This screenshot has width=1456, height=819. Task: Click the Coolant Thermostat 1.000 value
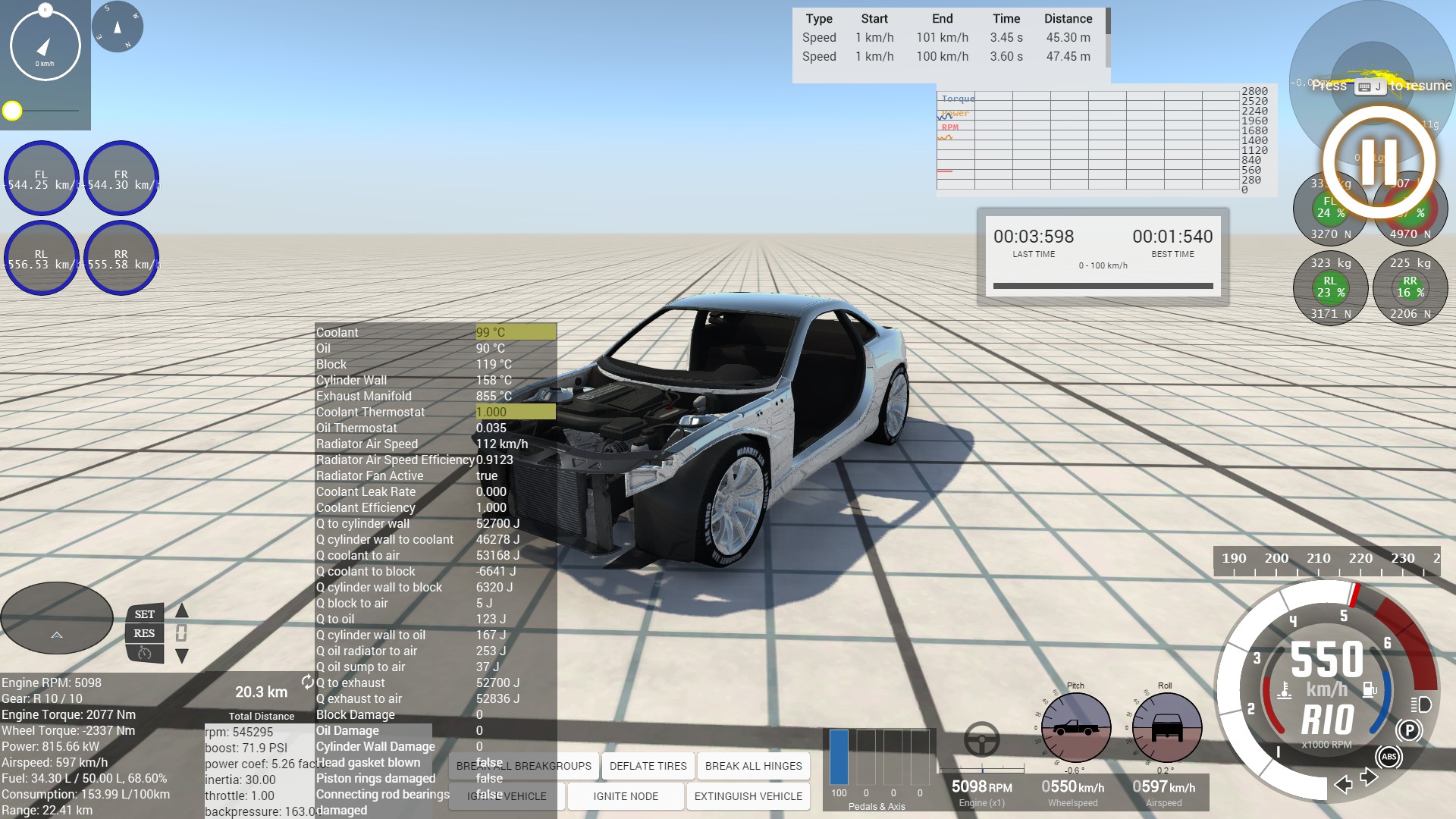(516, 412)
